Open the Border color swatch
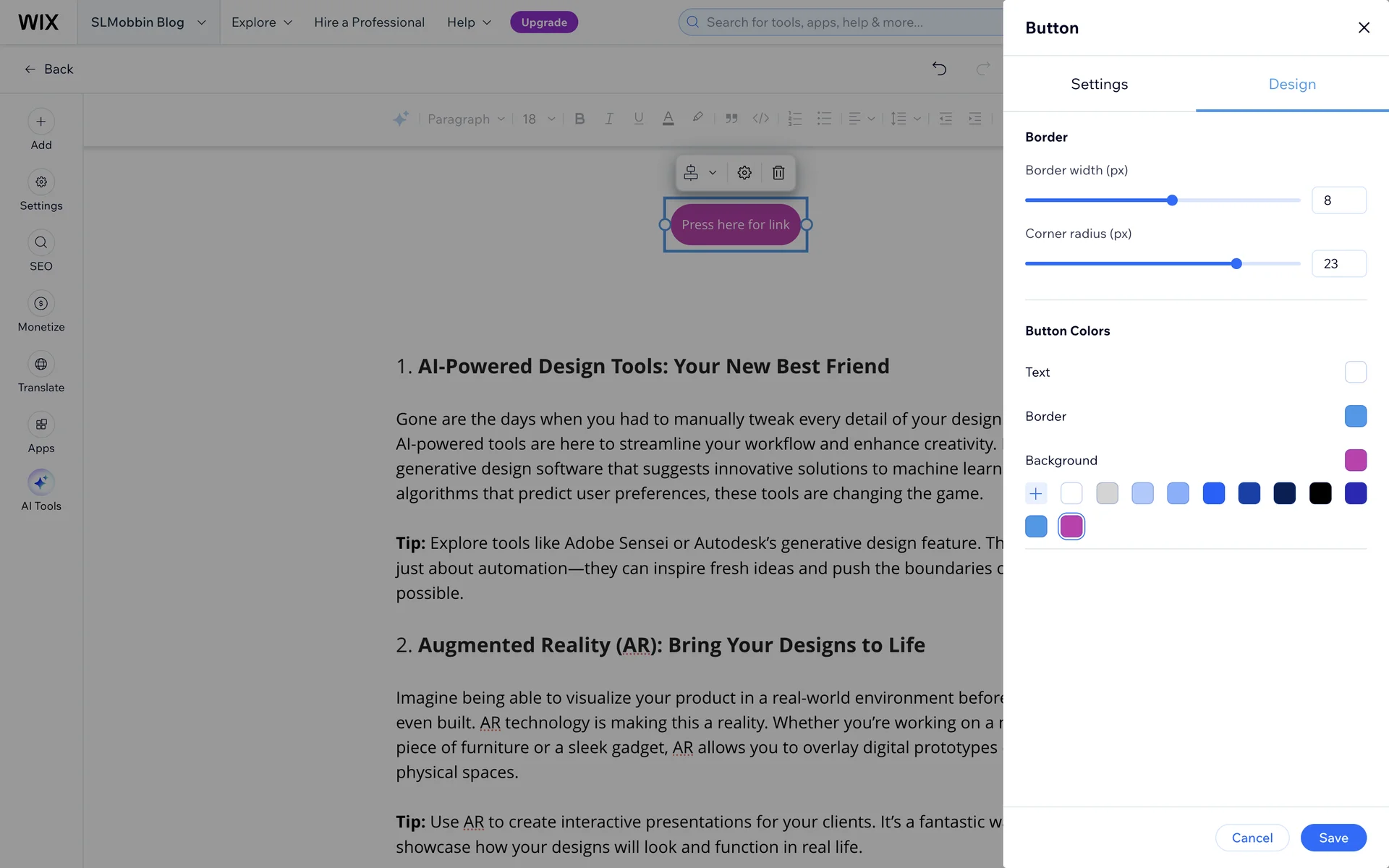Viewport: 1389px width, 868px height. tap(1355, 416)
